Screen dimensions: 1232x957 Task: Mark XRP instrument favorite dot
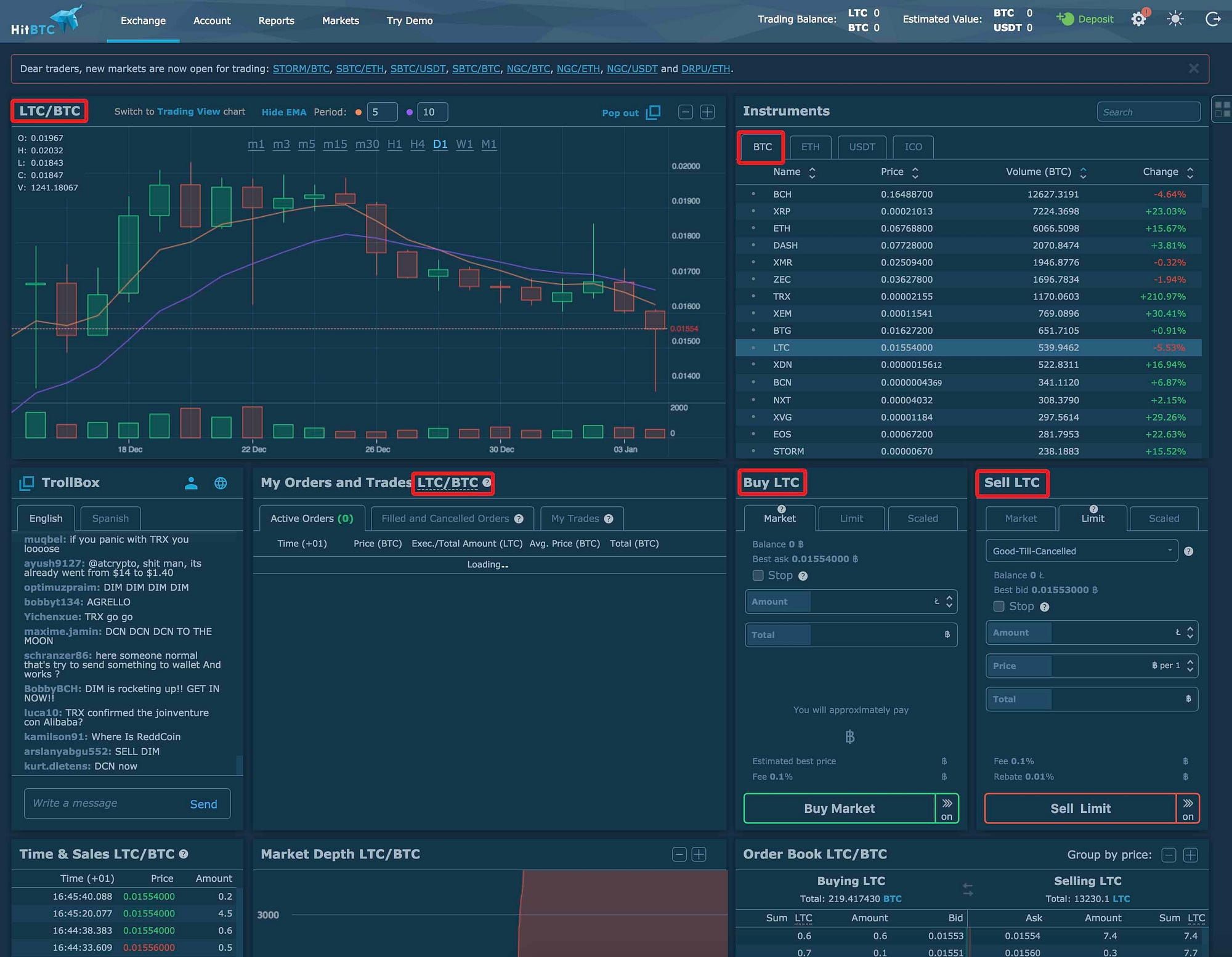tap(753, 211)
